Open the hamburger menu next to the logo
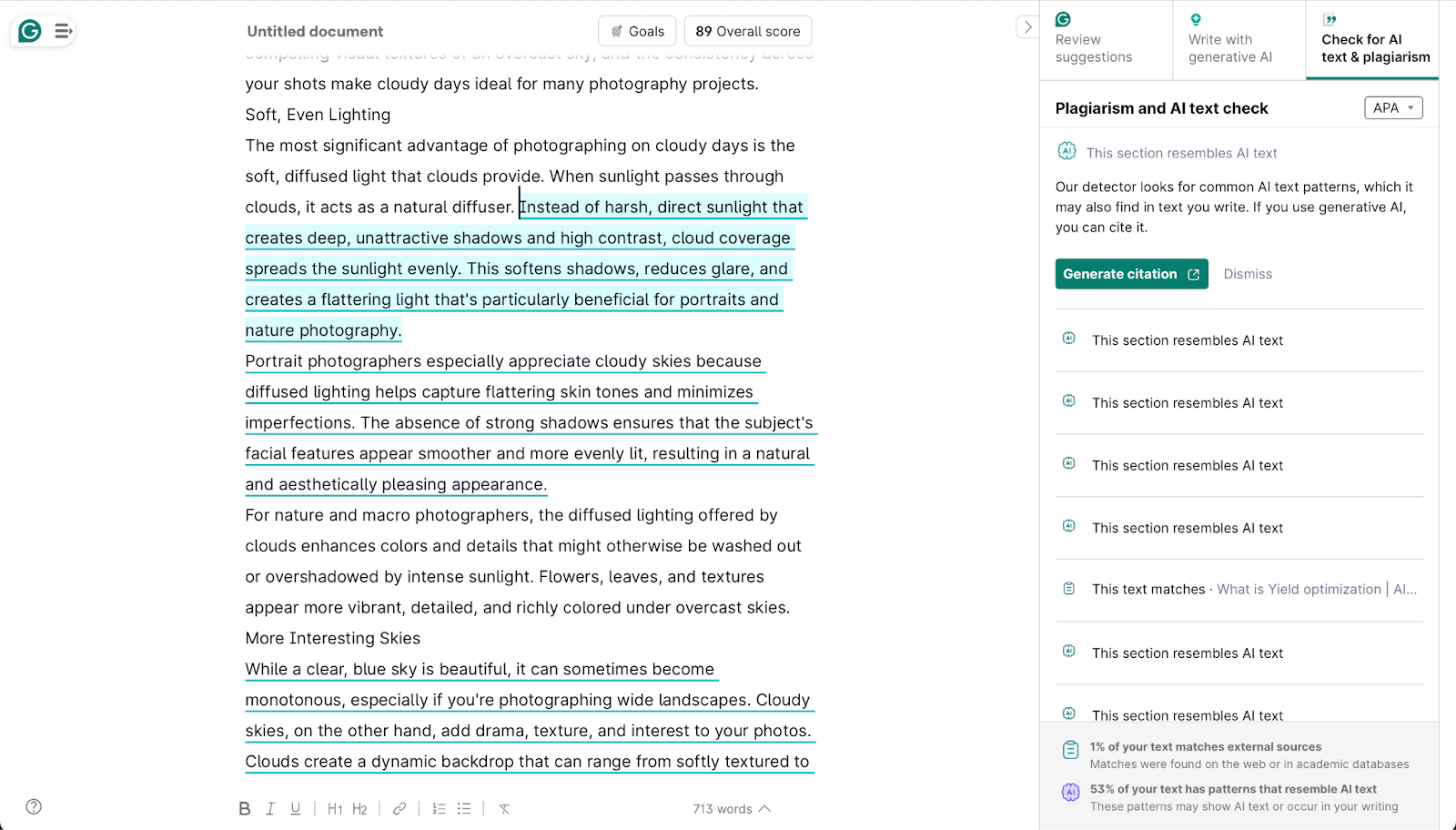Image resolution: width=1456 pixels, height=830 pixels. click(x=63, y=31)
